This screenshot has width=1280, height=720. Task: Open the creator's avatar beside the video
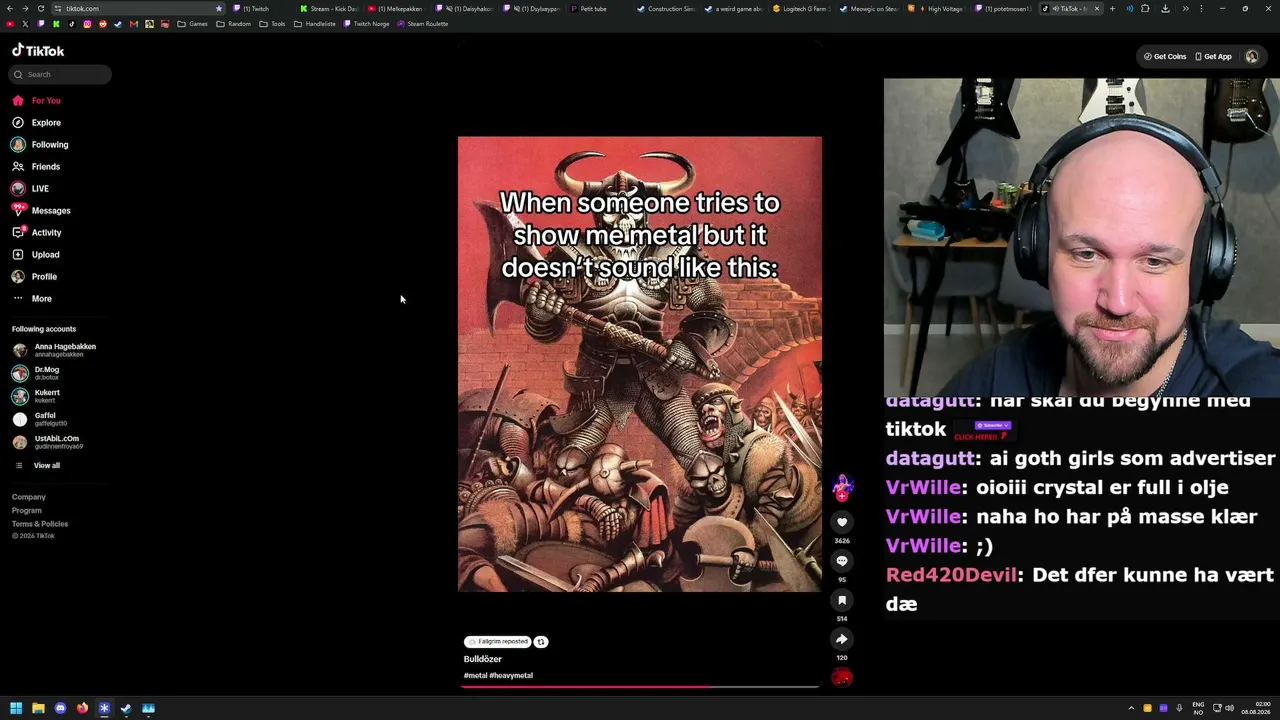click(x=842, y=486)
